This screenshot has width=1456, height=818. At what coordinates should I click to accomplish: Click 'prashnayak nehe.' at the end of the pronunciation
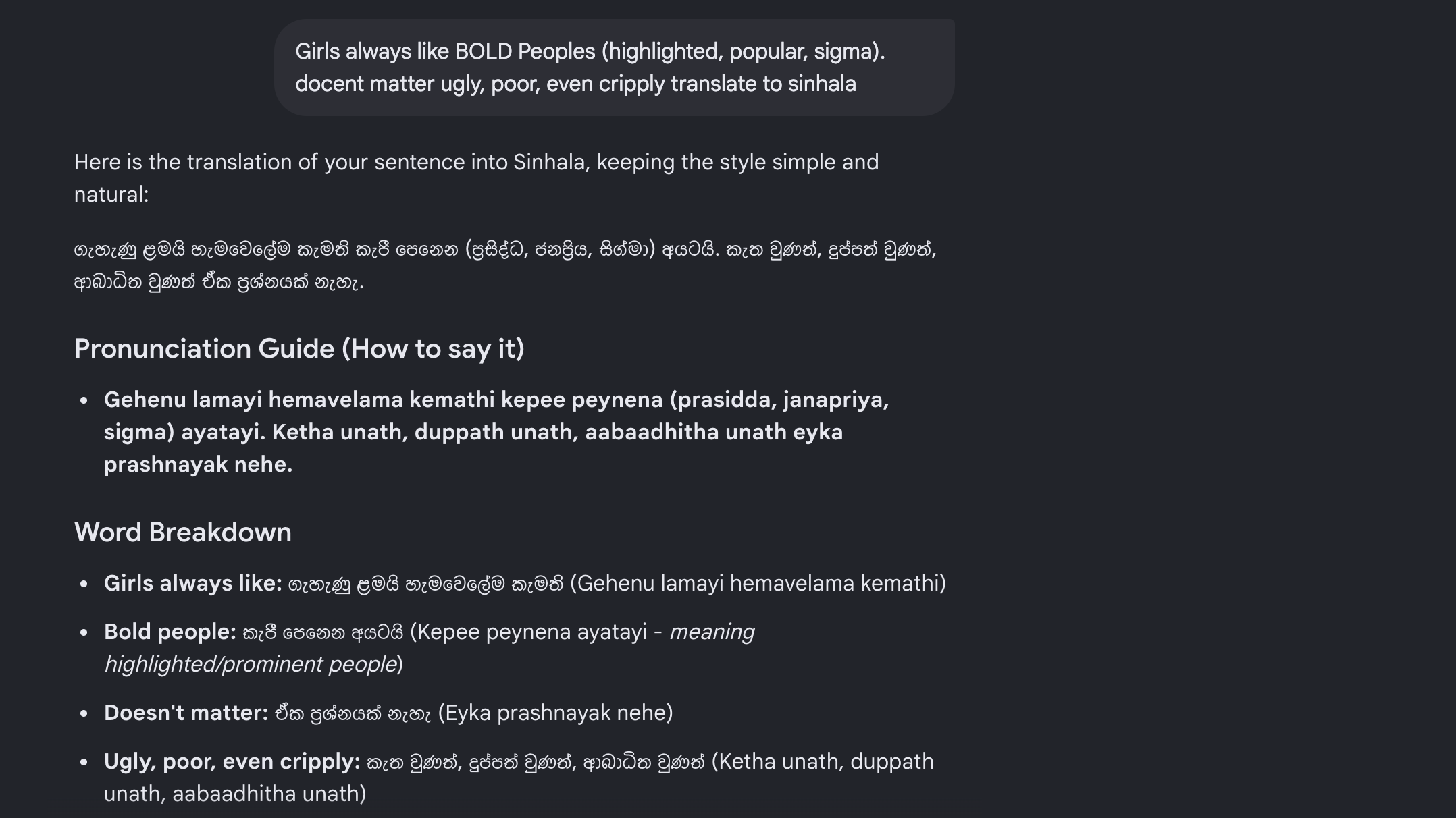tap(198, 465)
